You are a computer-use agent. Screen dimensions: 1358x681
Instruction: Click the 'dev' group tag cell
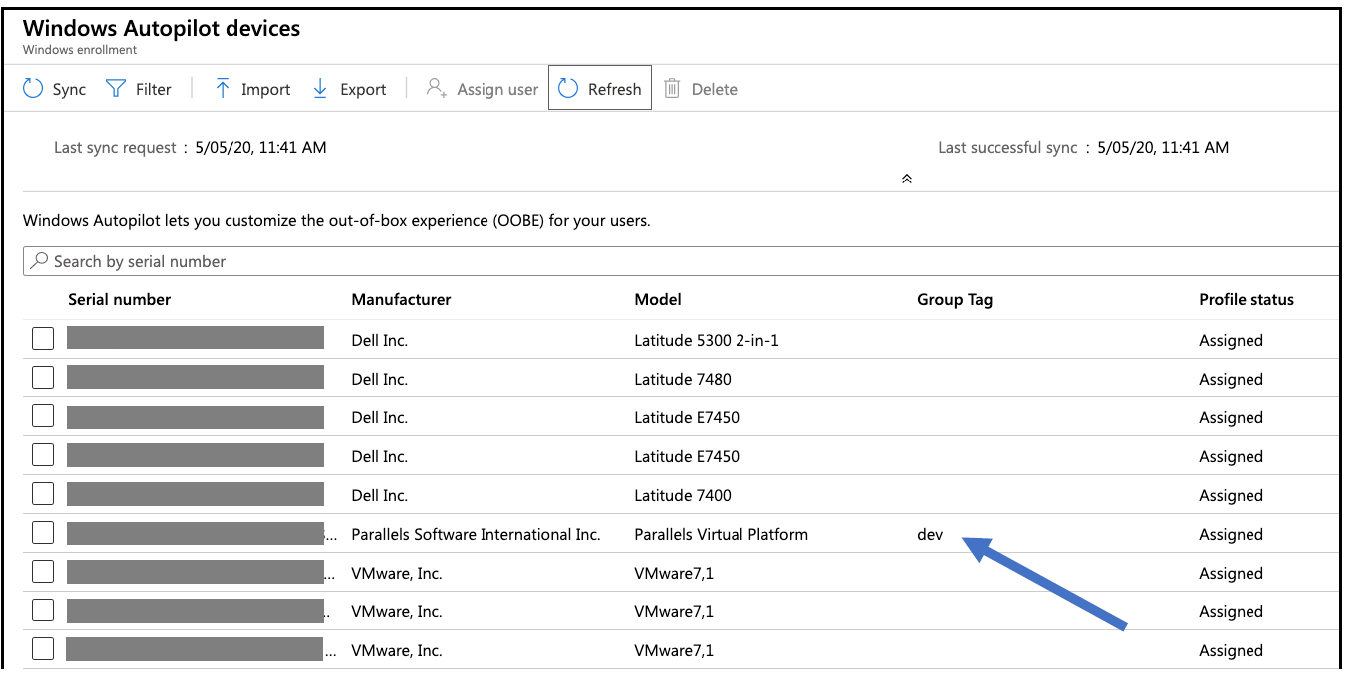[x=930, y=534]
